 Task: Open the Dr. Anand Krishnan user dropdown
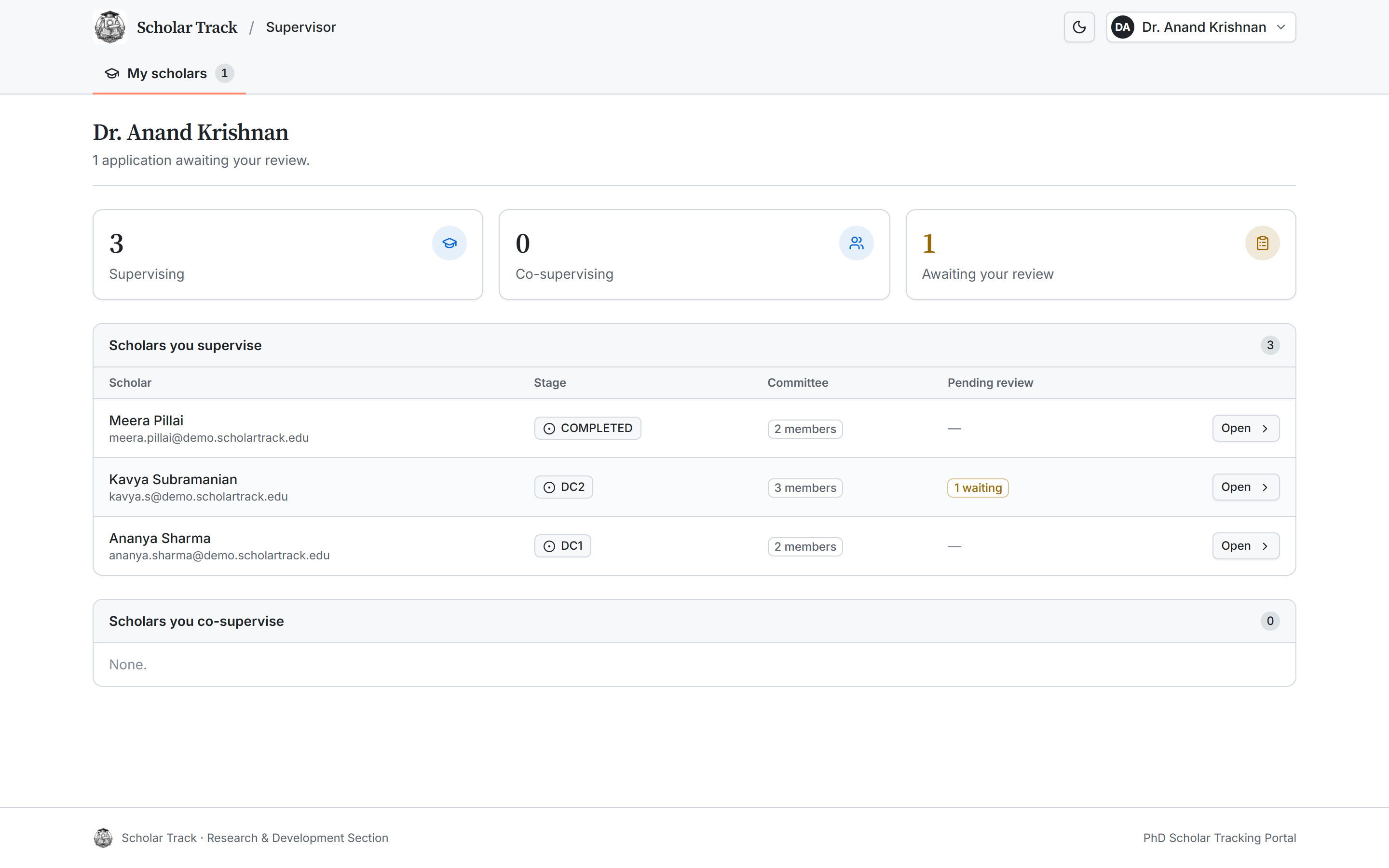click(x=1201, y=27)
